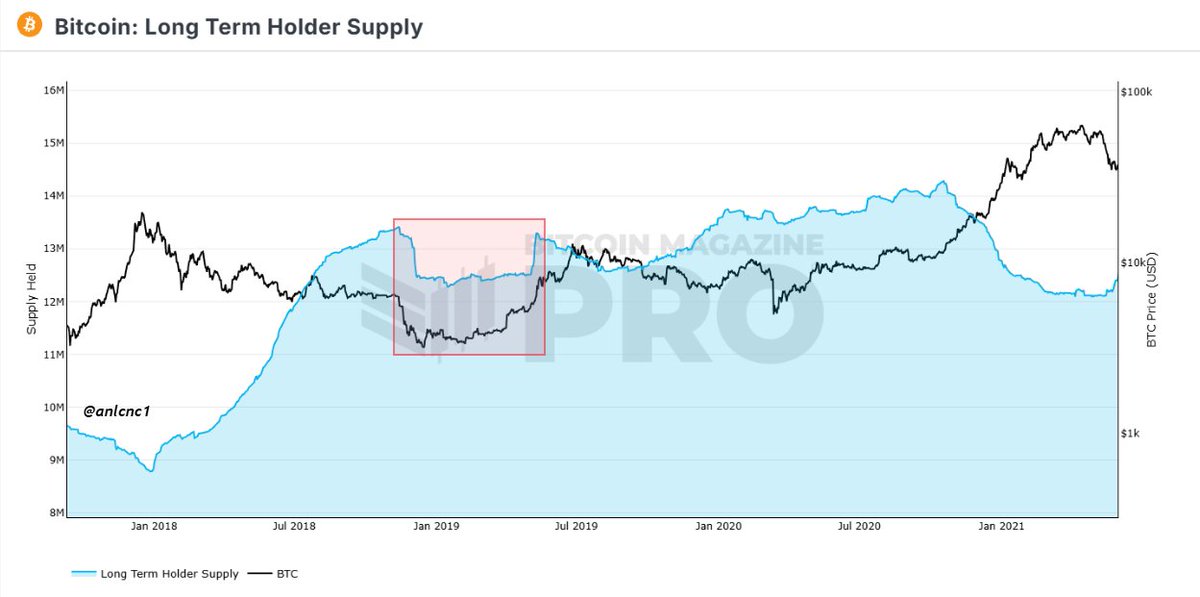Click the Jul 2018 x-axis label
The image size is (1200, 597).
click(293, 525)
